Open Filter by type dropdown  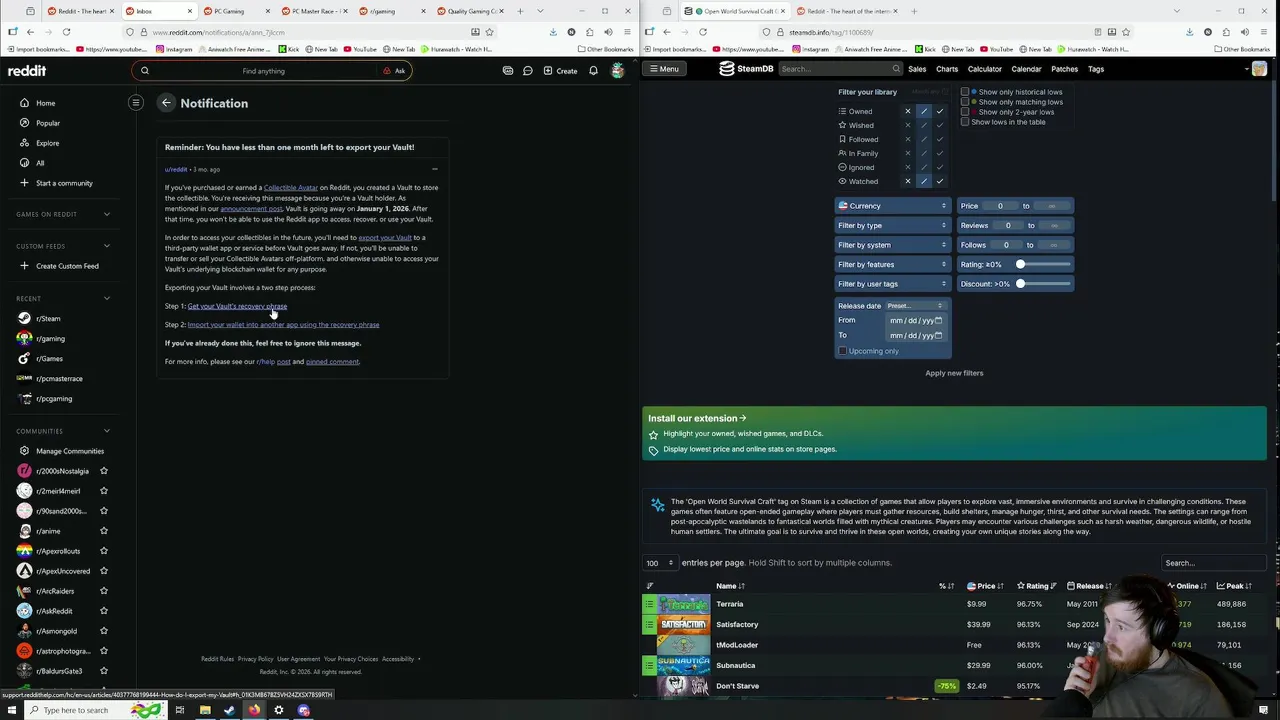tap(892, 225)
